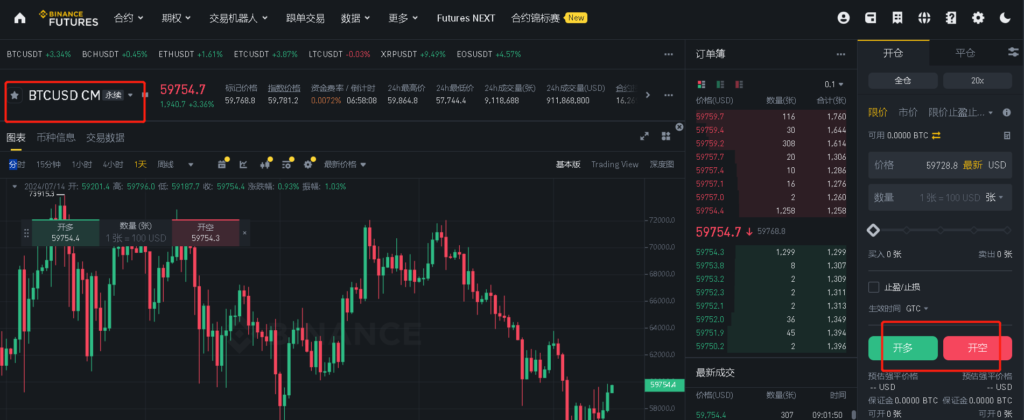This screenshot has height=420, width=1024.
Task: Favorite BTCUSD CM with the star icon
Action: [14, 95]
